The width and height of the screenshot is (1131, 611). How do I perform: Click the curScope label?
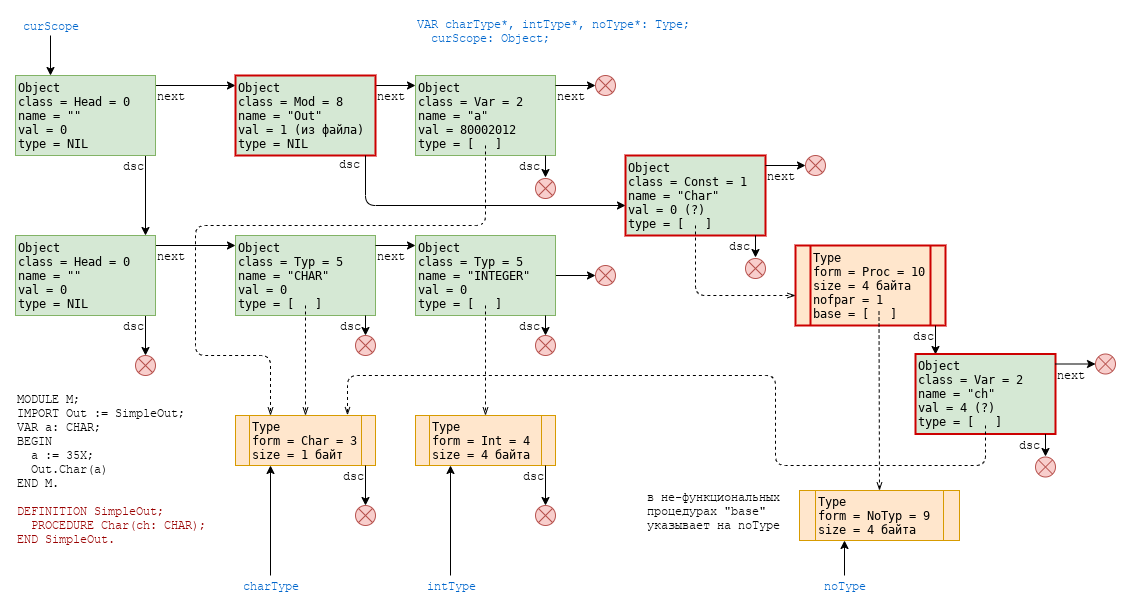click(51, 26)
